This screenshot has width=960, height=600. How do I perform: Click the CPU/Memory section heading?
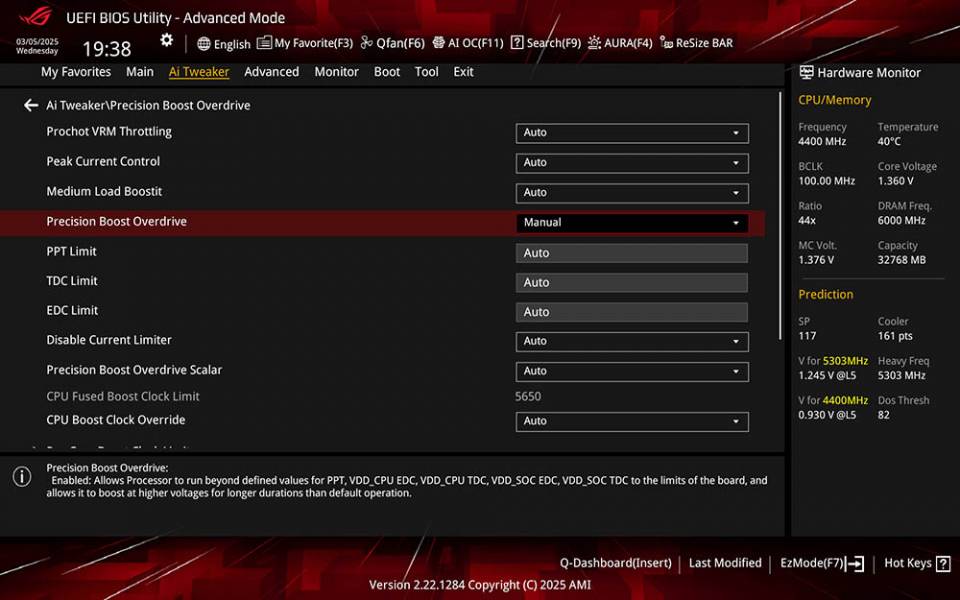point(834,100)
